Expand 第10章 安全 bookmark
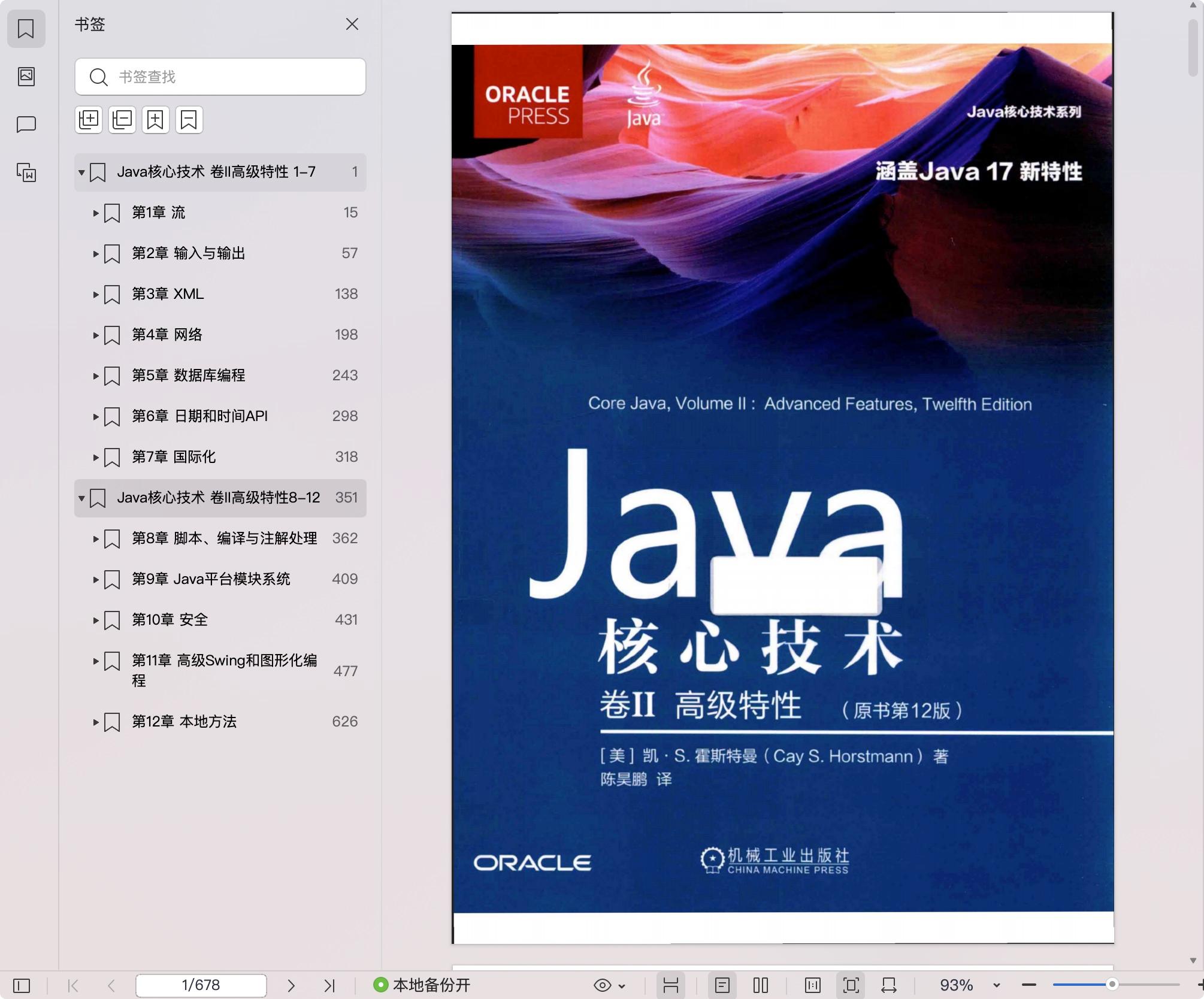This screenshot has height=999, width=1204. (x=96, y=620)
